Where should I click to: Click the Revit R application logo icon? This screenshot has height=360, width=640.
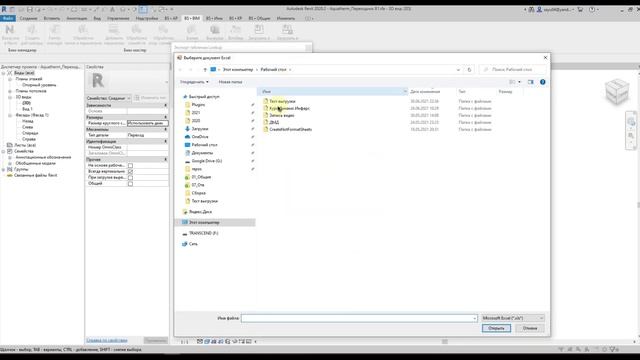pos(4,9)
